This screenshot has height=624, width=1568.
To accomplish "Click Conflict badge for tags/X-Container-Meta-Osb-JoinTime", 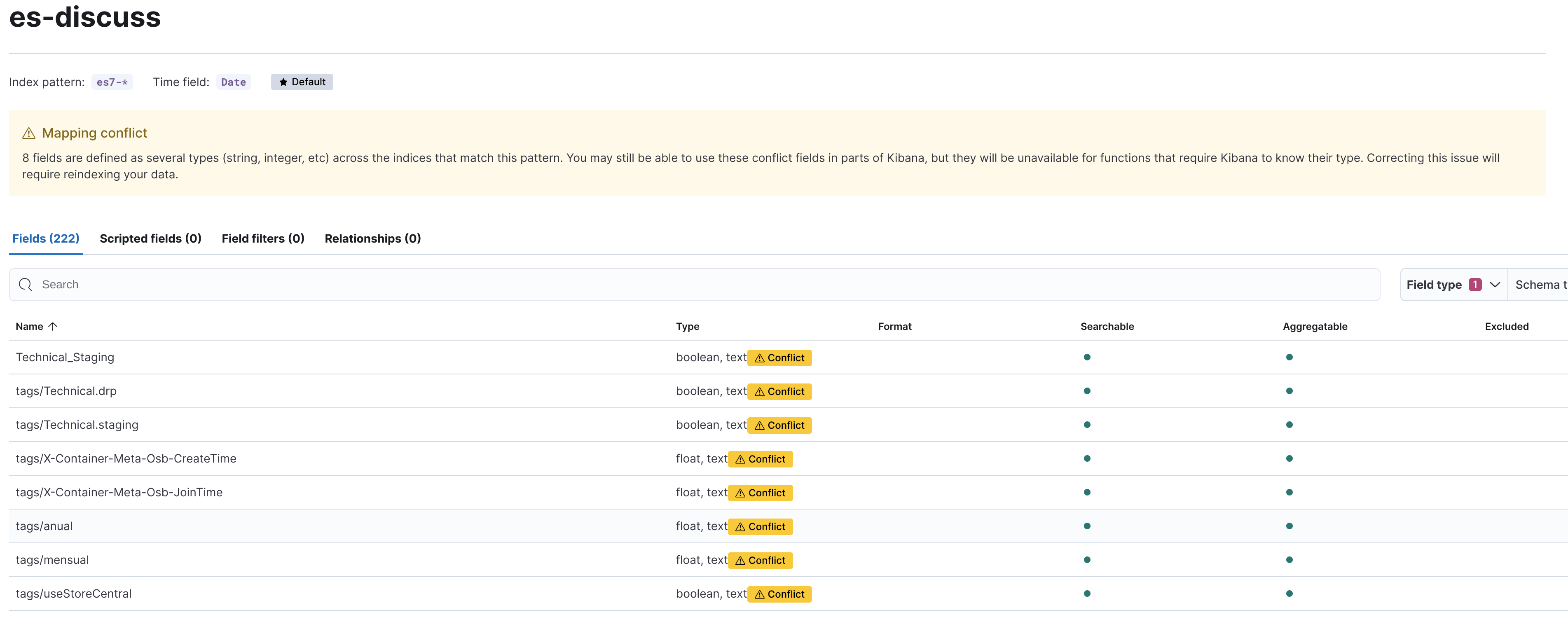I will click(x=760, y=493).
